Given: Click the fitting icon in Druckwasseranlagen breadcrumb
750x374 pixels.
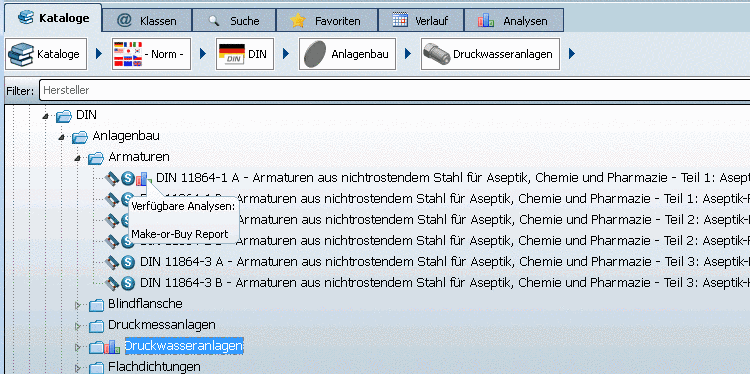Looking at the screenshot, I should click(437, 54).
